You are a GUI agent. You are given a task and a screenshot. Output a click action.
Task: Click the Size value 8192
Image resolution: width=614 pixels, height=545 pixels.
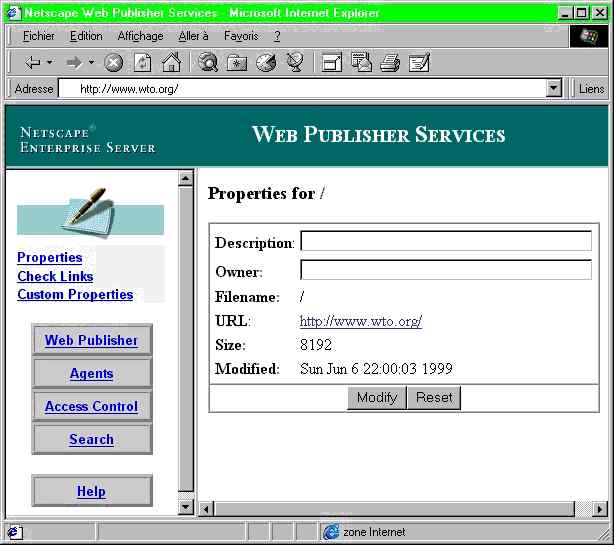click(316, 345)
